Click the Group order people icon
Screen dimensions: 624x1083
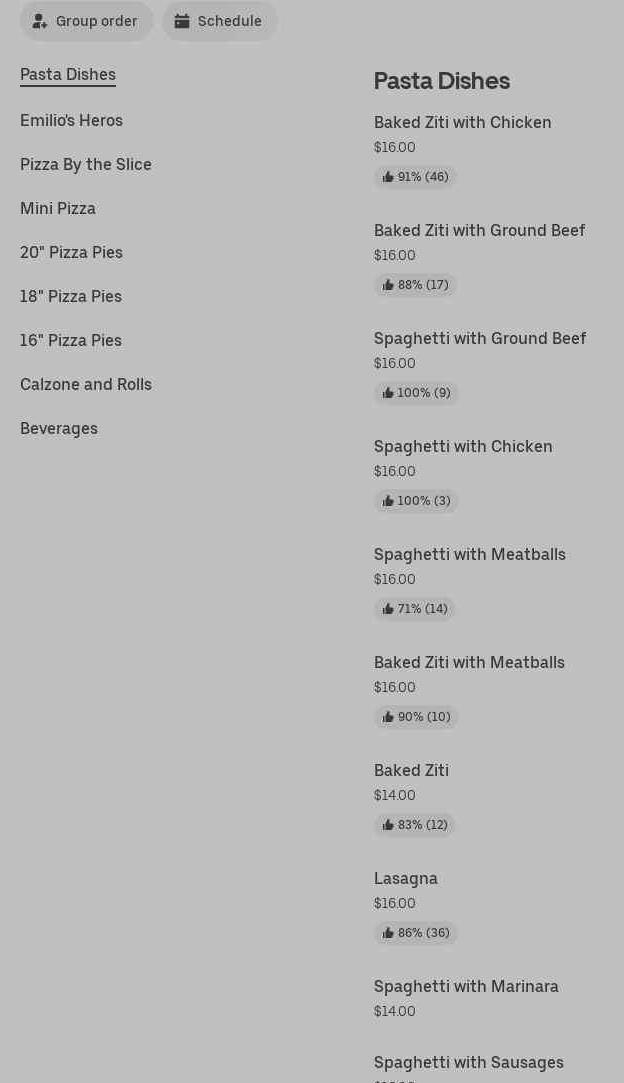(x=40, y=21)
